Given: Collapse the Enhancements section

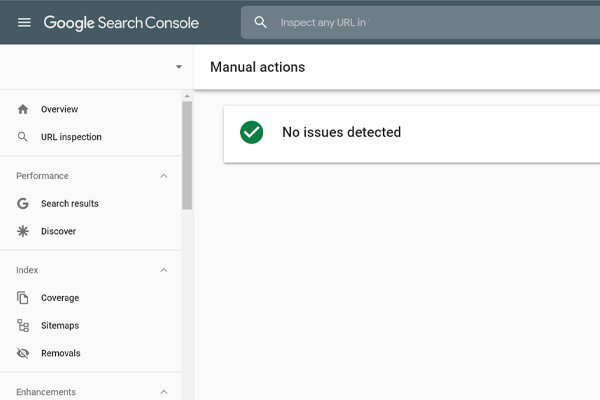Looking at the screenshot, I should (x=164, y=392).
